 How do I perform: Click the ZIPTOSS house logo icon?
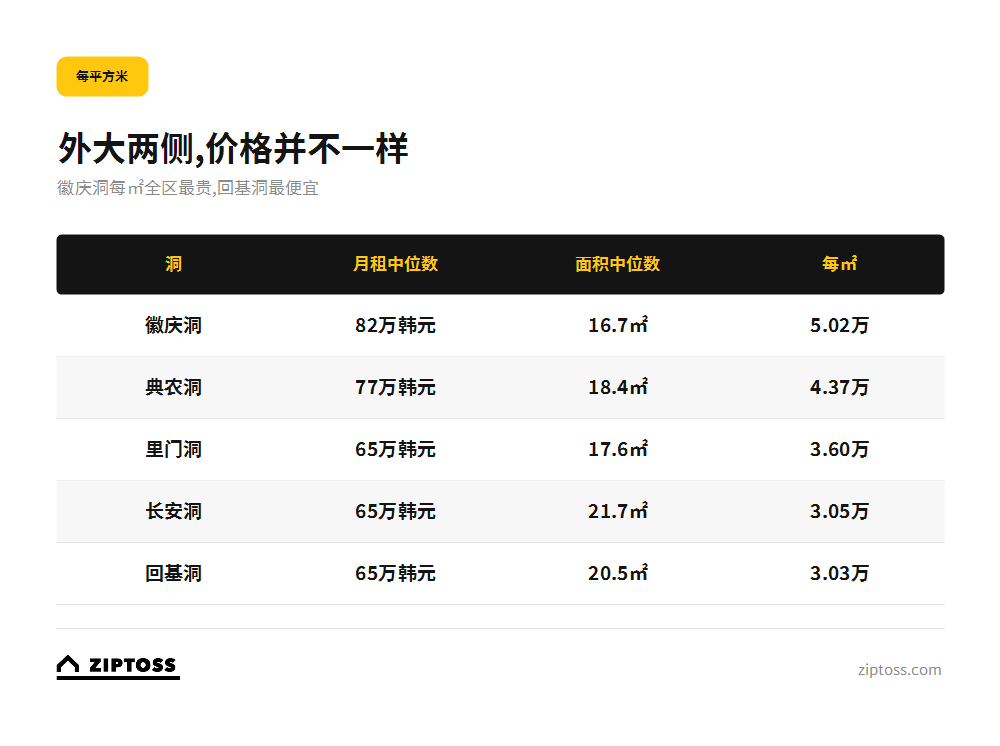click(68, 664)
